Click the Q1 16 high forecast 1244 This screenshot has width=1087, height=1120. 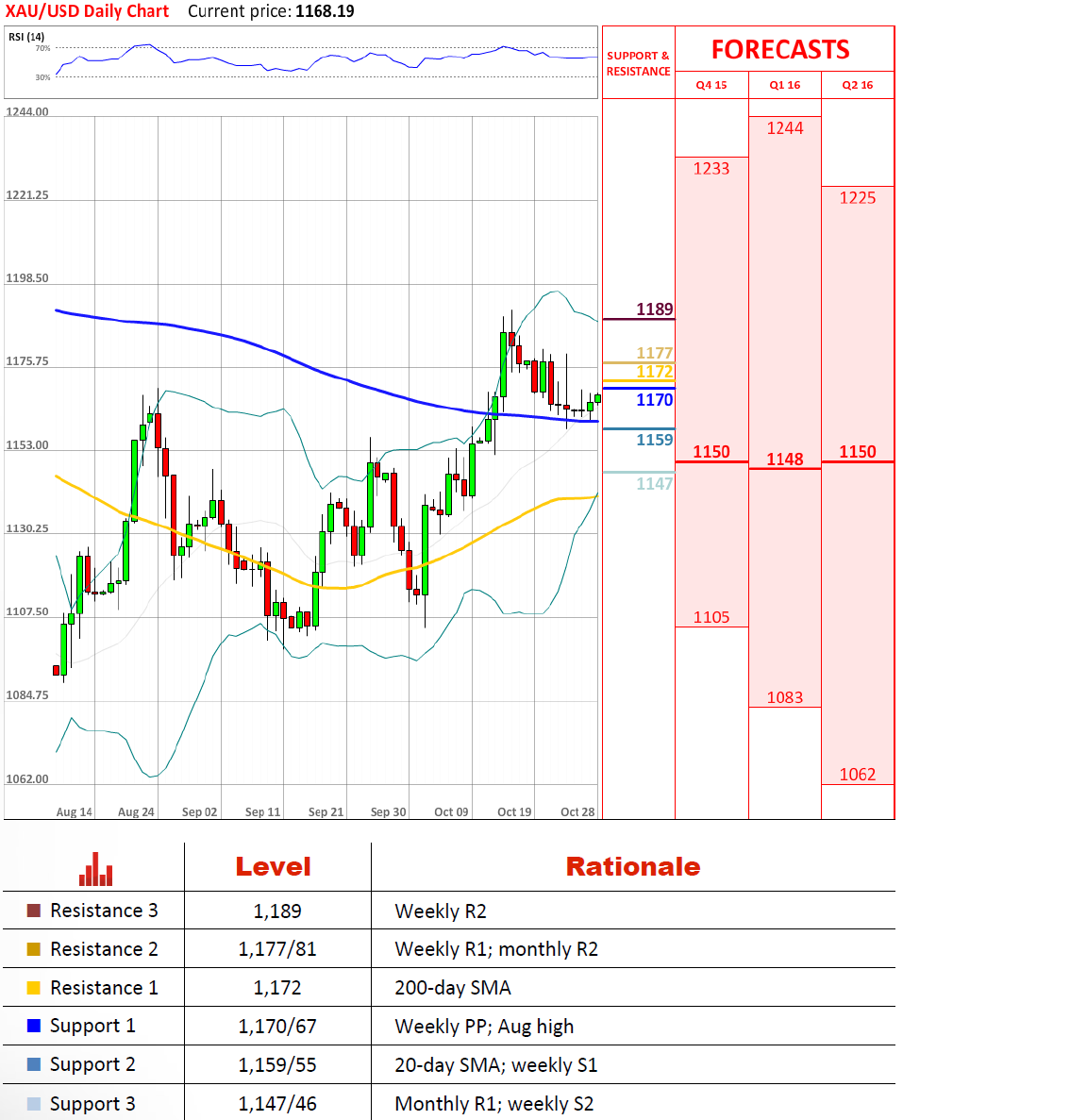[x=785, y=128]
